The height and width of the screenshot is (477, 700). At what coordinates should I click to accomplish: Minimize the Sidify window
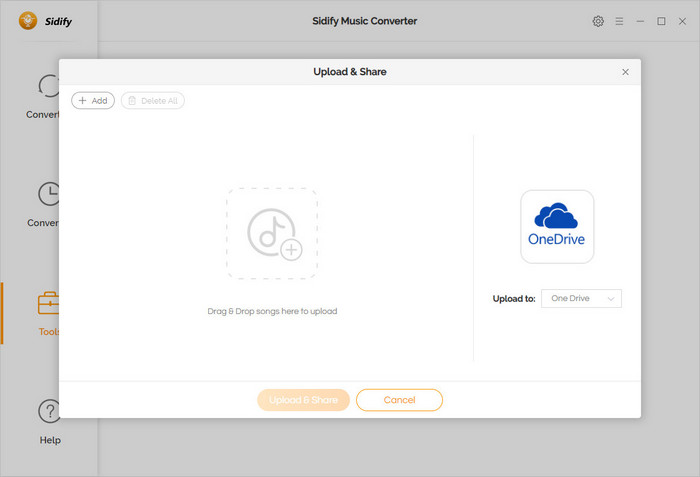(640, 21)
